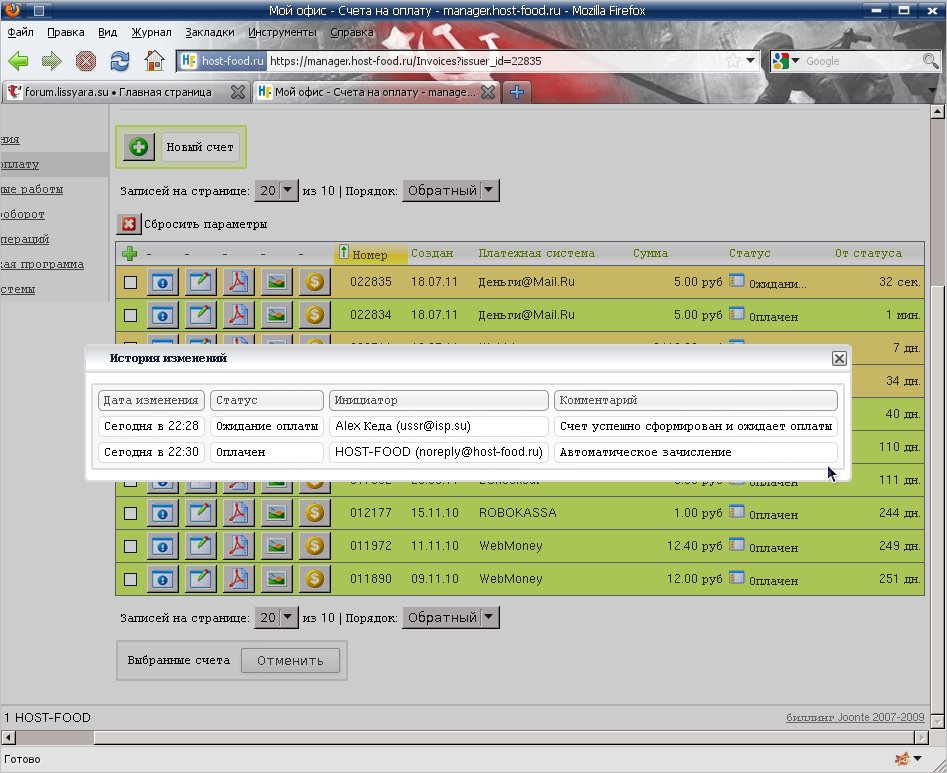Edit invoice 011972 via pencil icon

pos(201,547)
